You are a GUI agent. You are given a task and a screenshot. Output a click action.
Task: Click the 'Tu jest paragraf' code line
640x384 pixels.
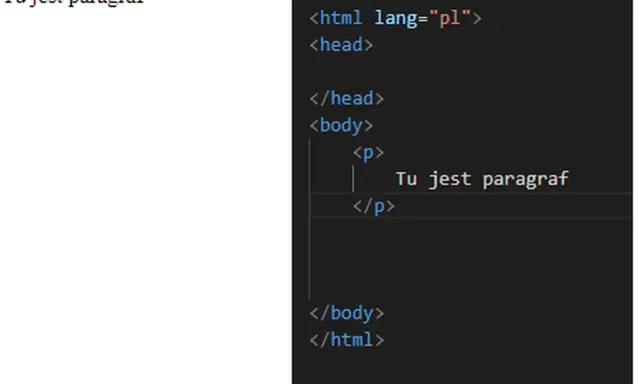(x=482, y=179)
